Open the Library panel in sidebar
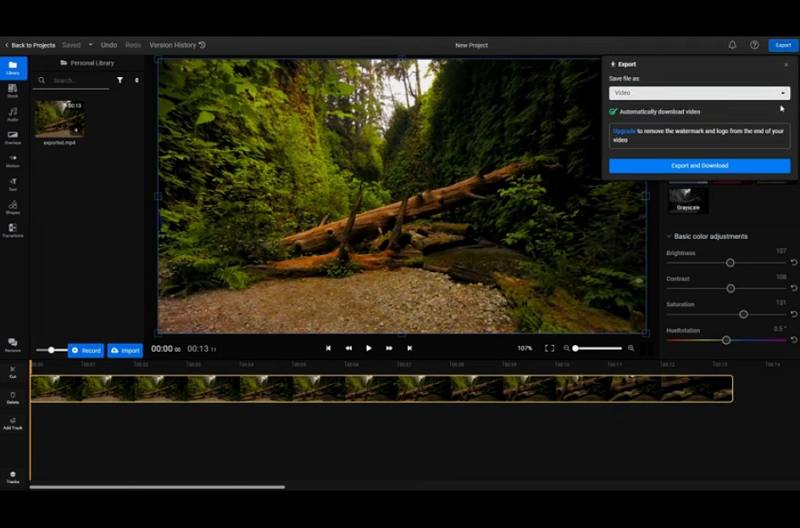The height and width of the screenshot is (528, 800). click(13, 68)
